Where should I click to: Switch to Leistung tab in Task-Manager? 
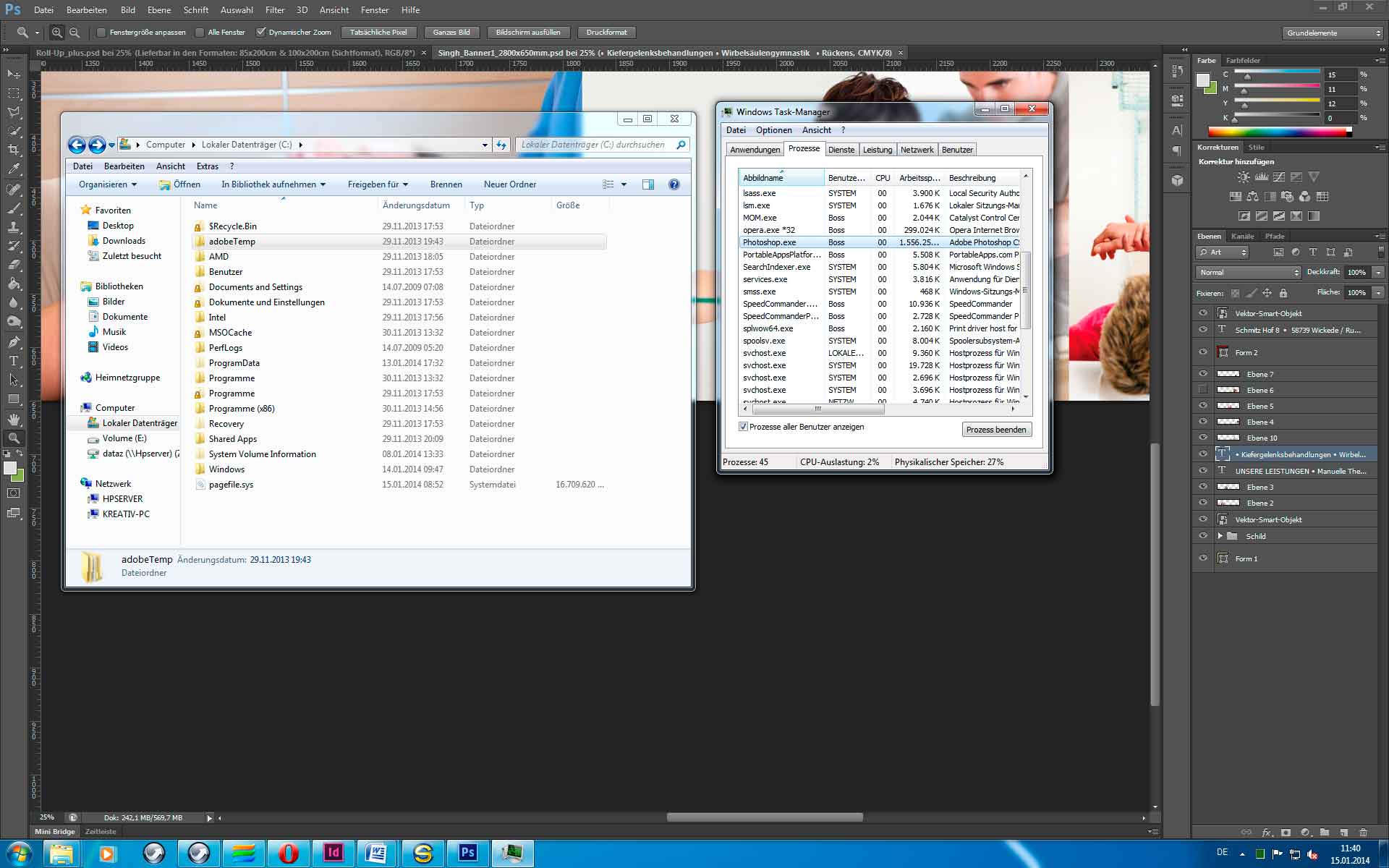tap(877, 150)
